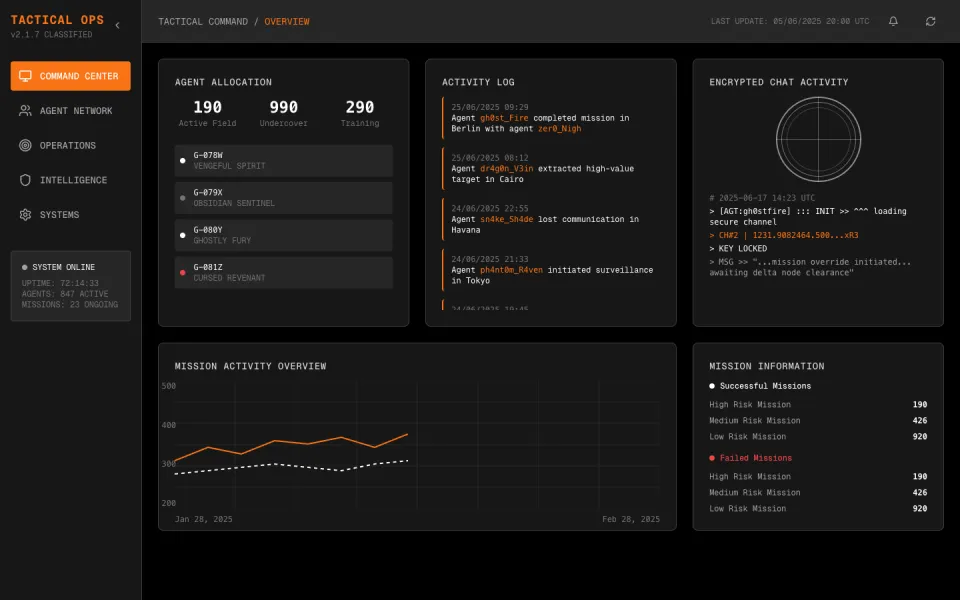
Task: Click failed Low Risk Mission value 920
Action: pyautogui.click(x=920, y=509)
